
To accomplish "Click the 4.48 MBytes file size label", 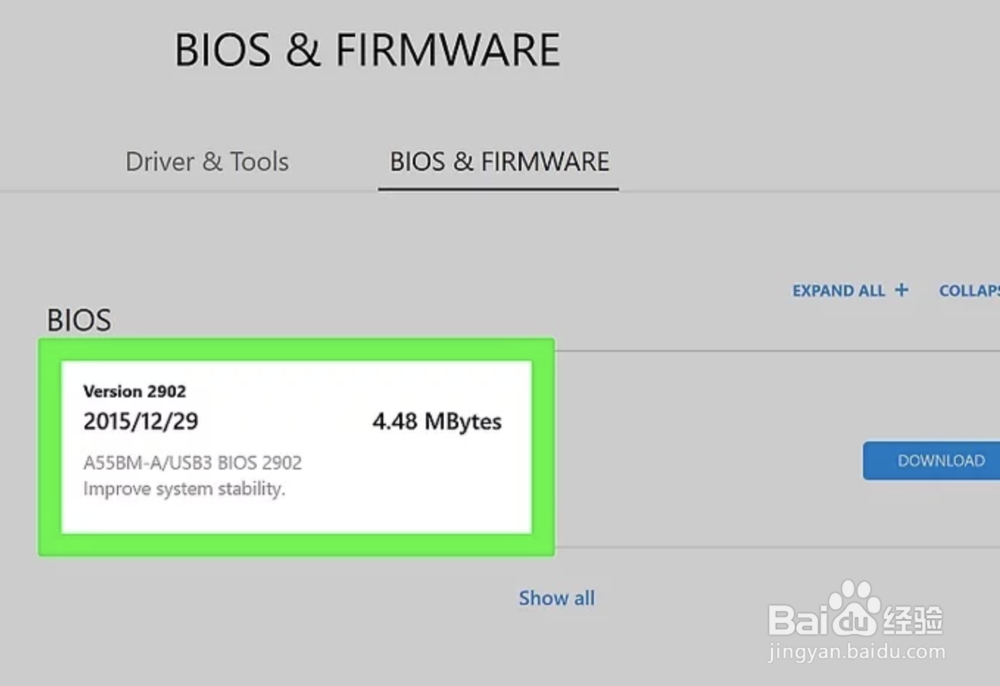I will click(x=437, y=421).
